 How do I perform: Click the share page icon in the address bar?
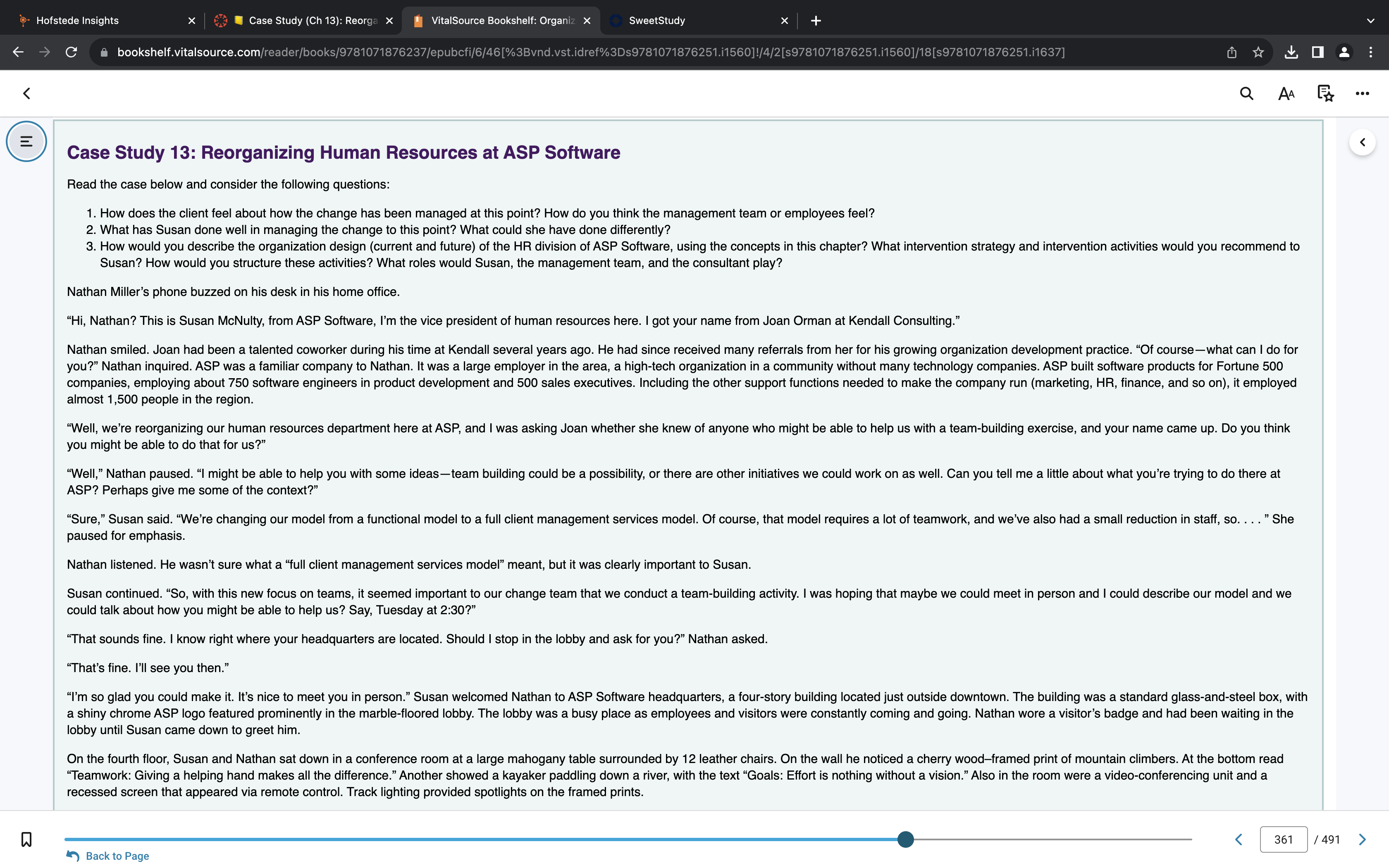click(1232, 52)
